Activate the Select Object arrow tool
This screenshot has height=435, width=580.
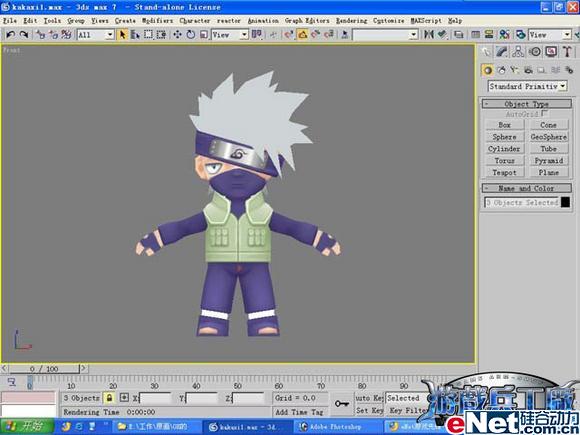(x=122, y=35)
